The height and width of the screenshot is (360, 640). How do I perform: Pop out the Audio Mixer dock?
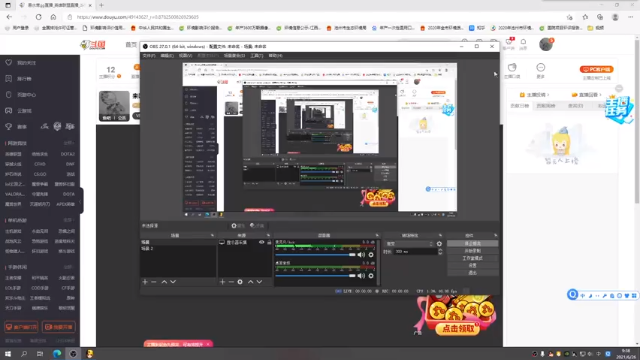click(377, 236)
